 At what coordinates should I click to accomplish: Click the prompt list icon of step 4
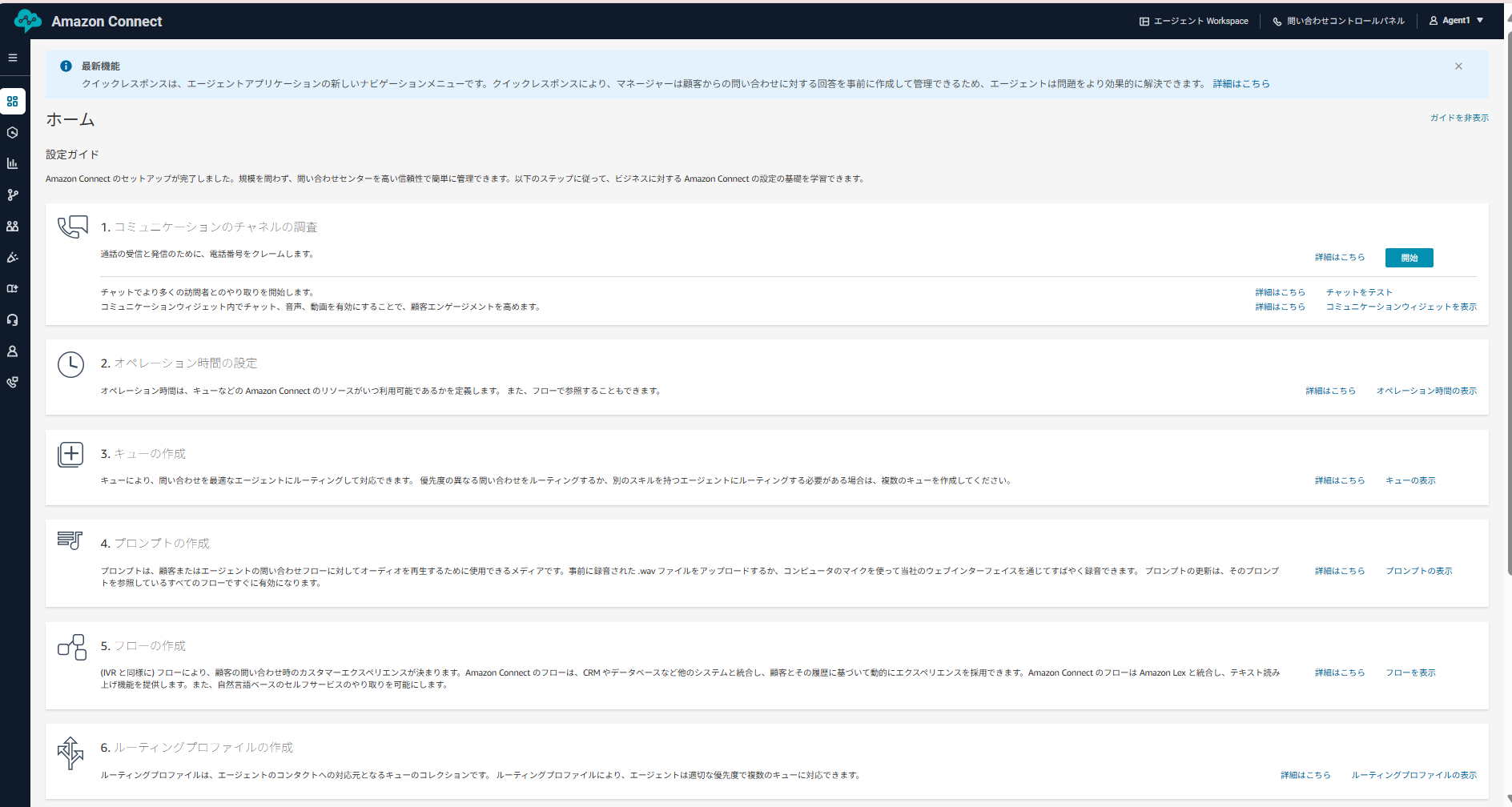point(70,540)
